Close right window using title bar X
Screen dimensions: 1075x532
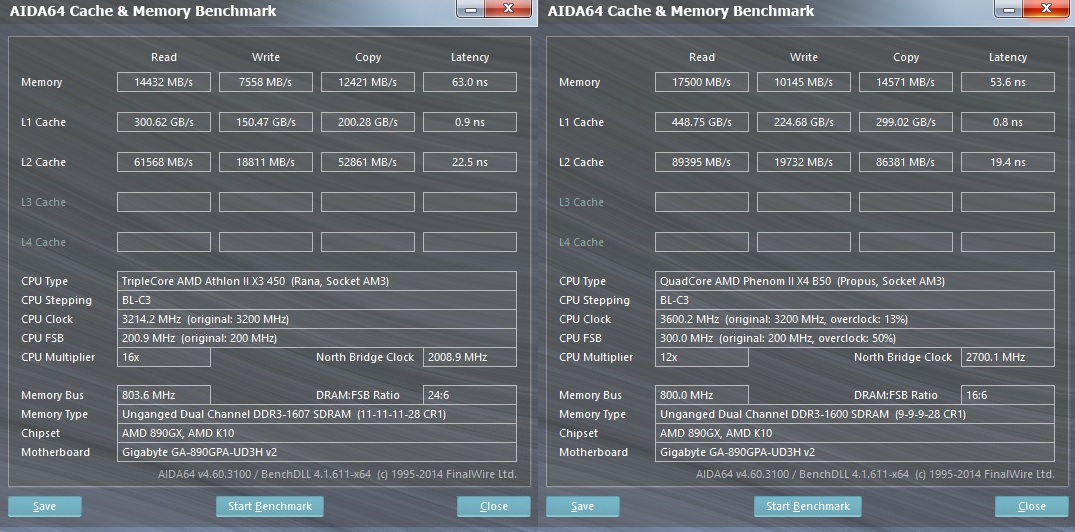pos(1048,8)
